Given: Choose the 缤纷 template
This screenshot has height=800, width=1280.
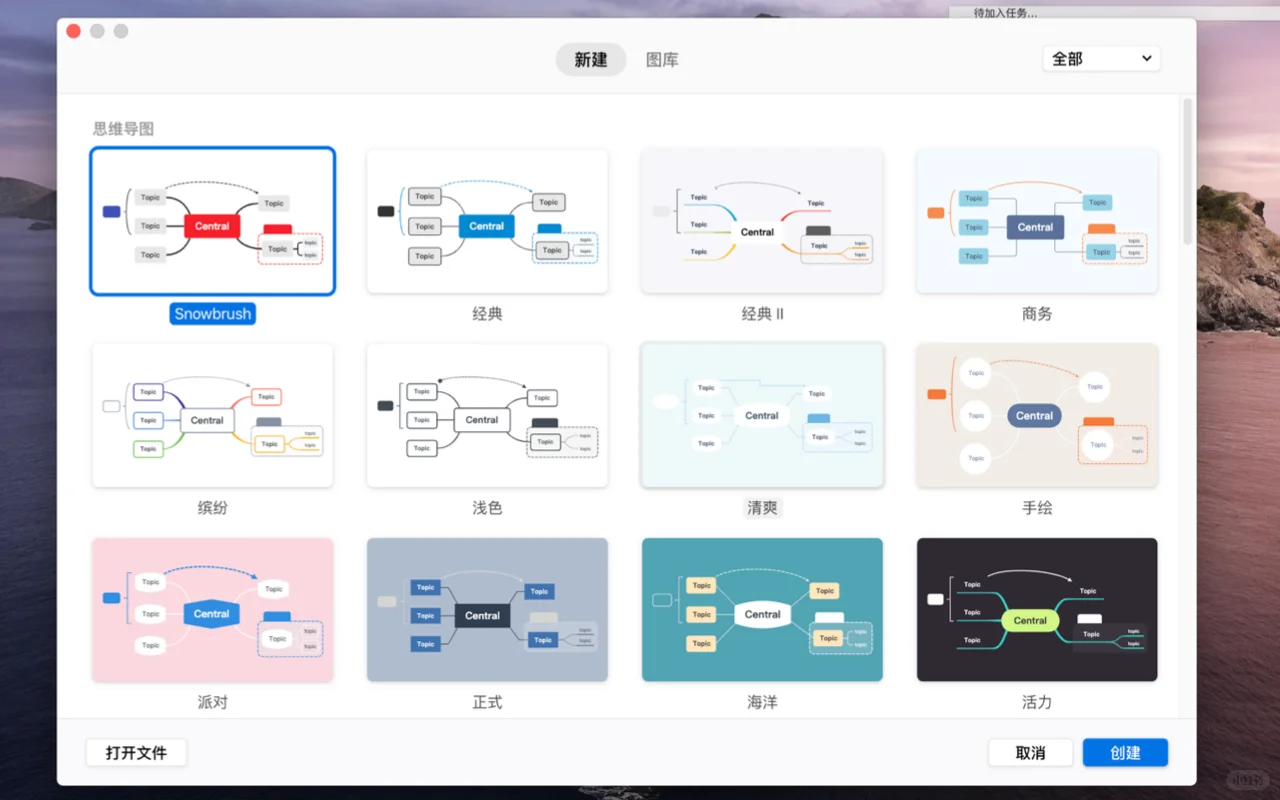Looking at the screenshot, I should tap(212, 415).
